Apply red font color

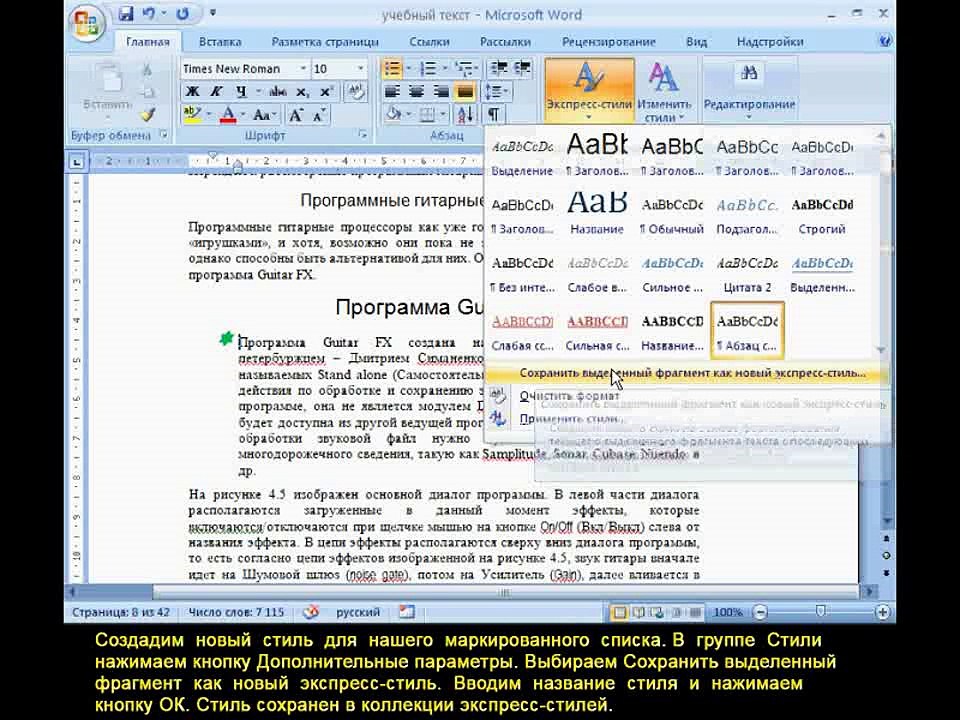tap(228, 114)
